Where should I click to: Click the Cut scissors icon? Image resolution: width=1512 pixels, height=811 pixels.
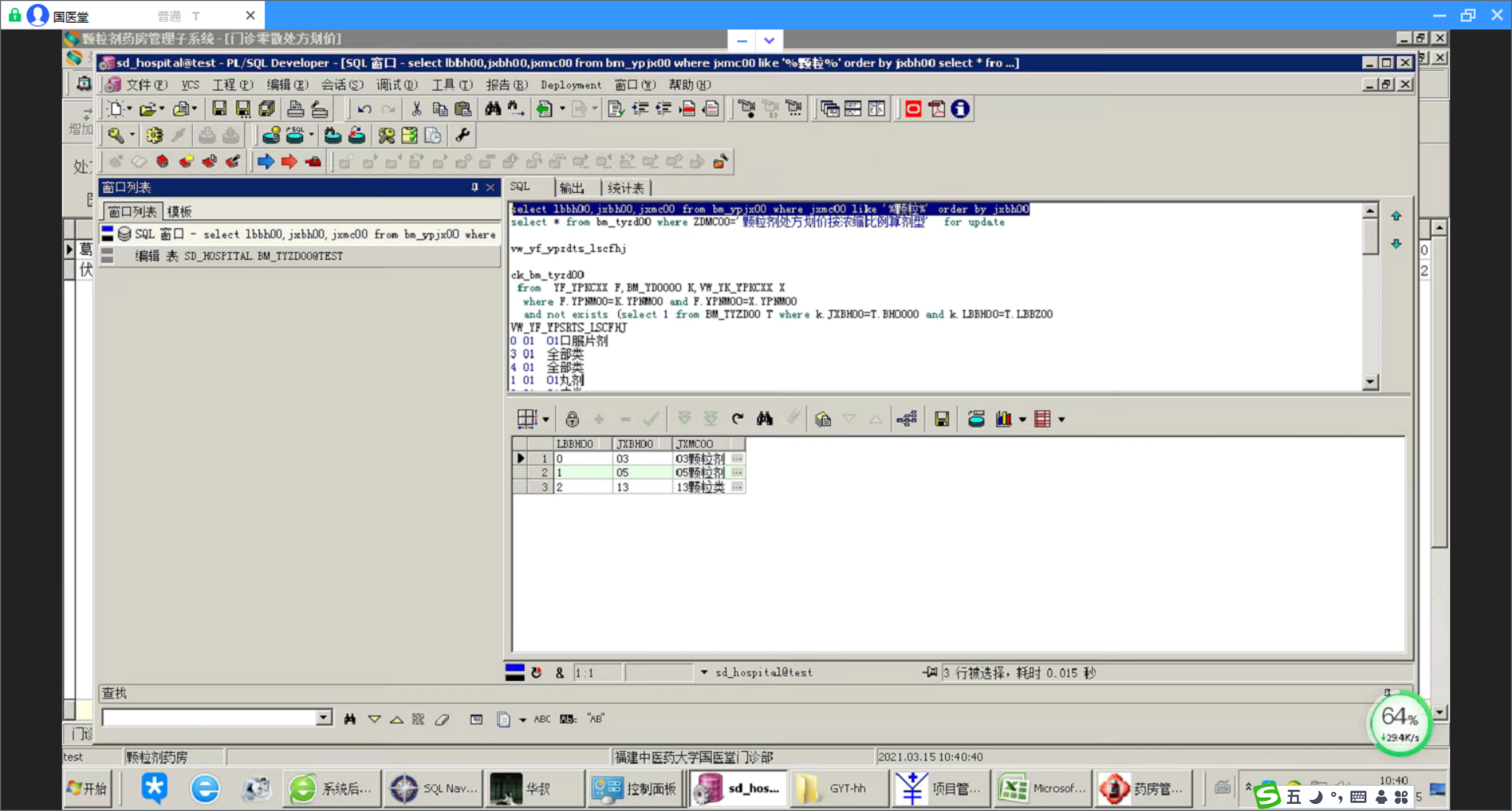417,109
